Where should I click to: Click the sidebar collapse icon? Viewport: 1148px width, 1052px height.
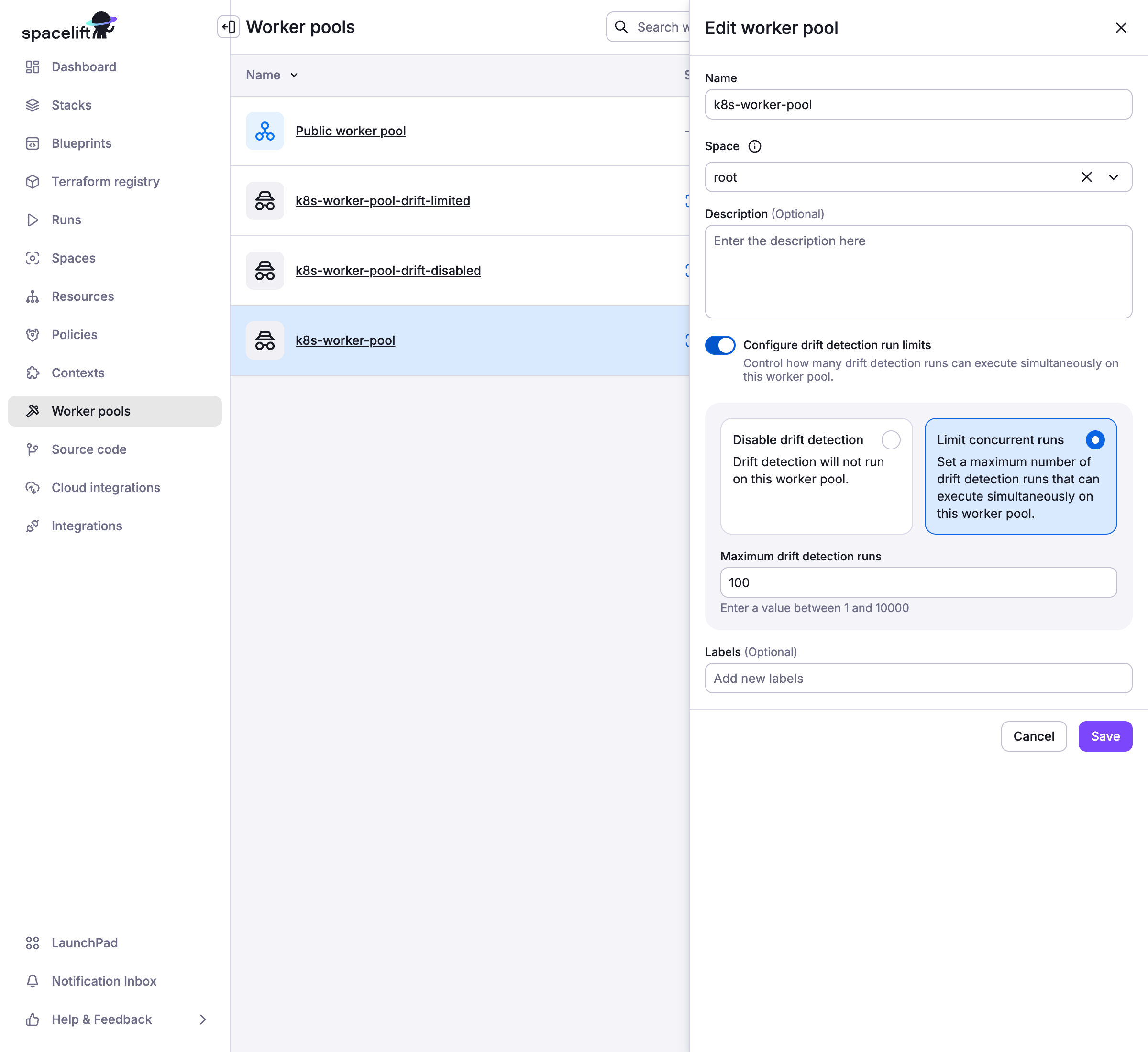pos(228,27)
